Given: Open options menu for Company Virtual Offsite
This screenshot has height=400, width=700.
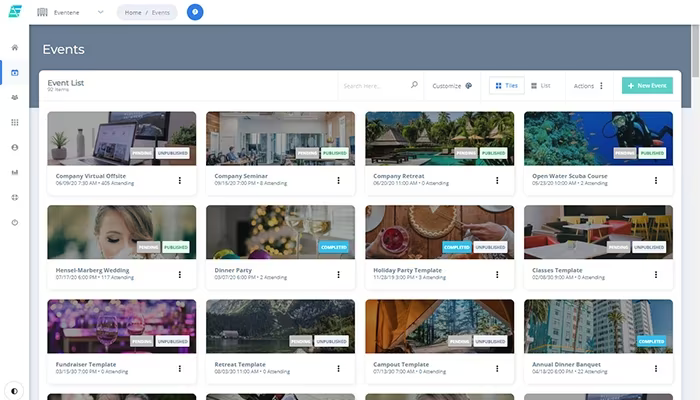Looking at the screenshot, I should [x=180, y=180].
